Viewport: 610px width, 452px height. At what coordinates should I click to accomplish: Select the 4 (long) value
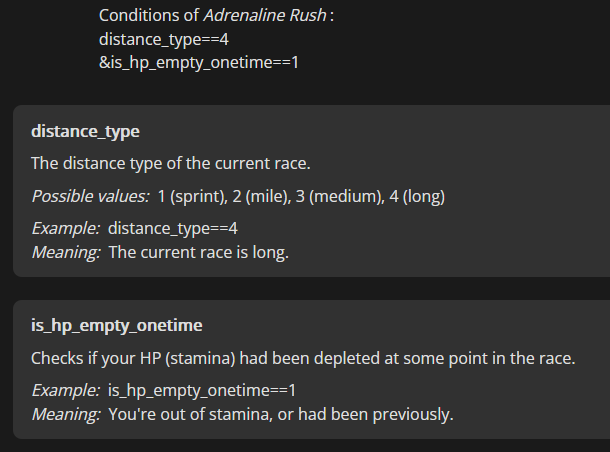[417, 196]
